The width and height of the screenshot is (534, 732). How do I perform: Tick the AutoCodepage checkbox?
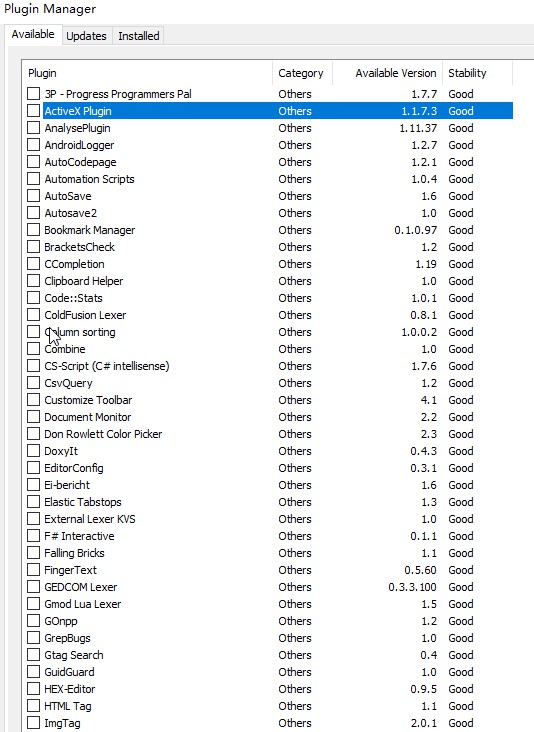33,162
